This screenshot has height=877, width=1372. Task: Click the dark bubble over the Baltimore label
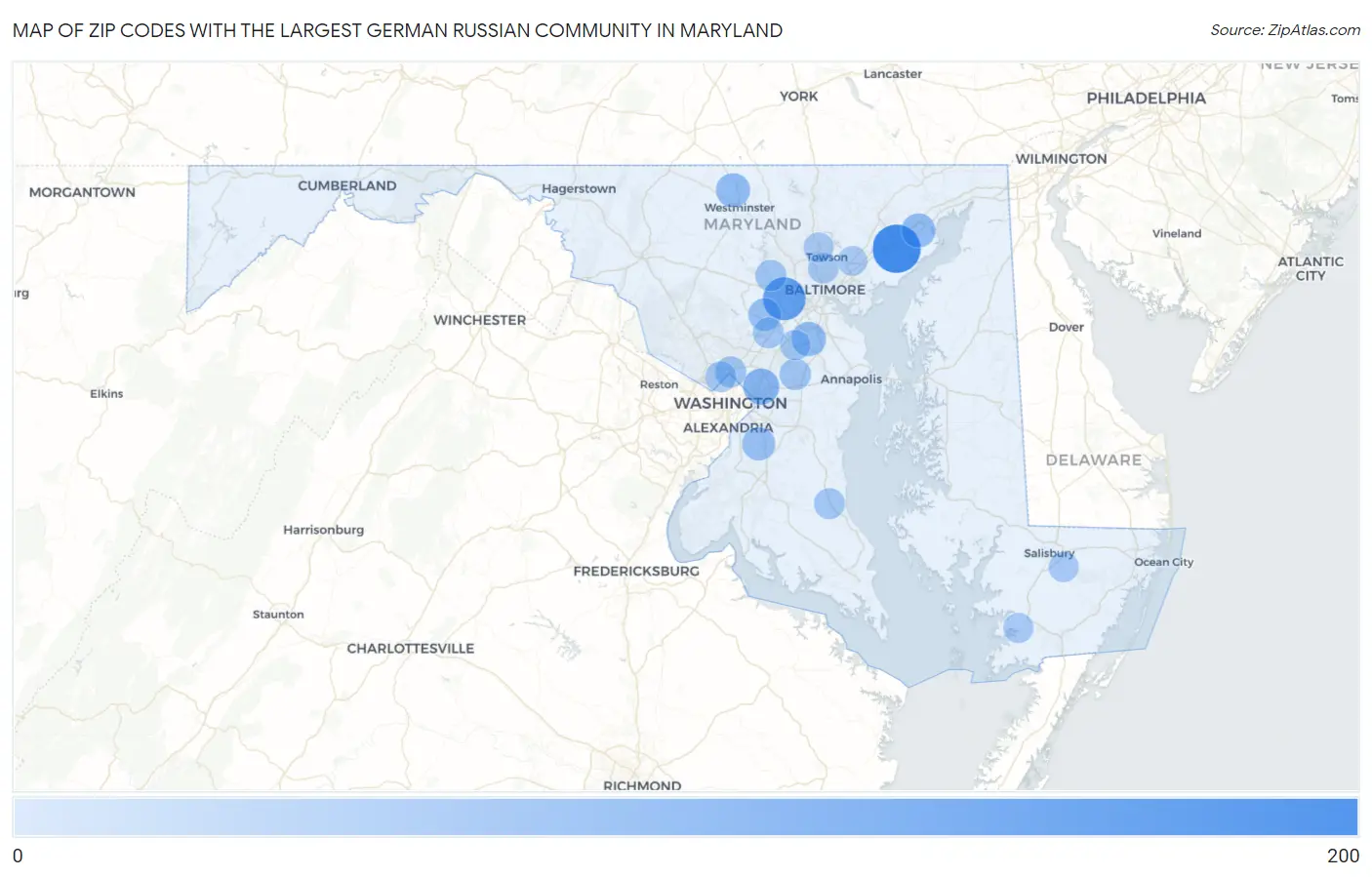[x=784, y=299]
